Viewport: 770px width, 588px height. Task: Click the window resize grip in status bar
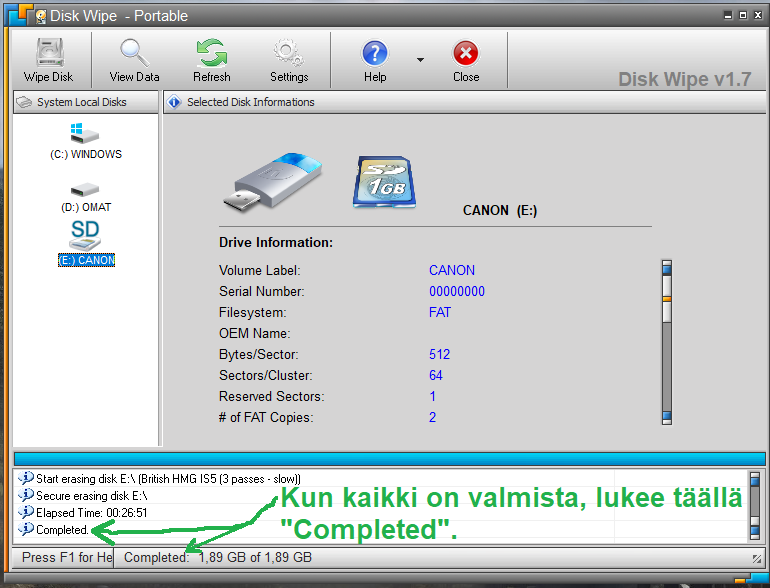pos(757,559)
